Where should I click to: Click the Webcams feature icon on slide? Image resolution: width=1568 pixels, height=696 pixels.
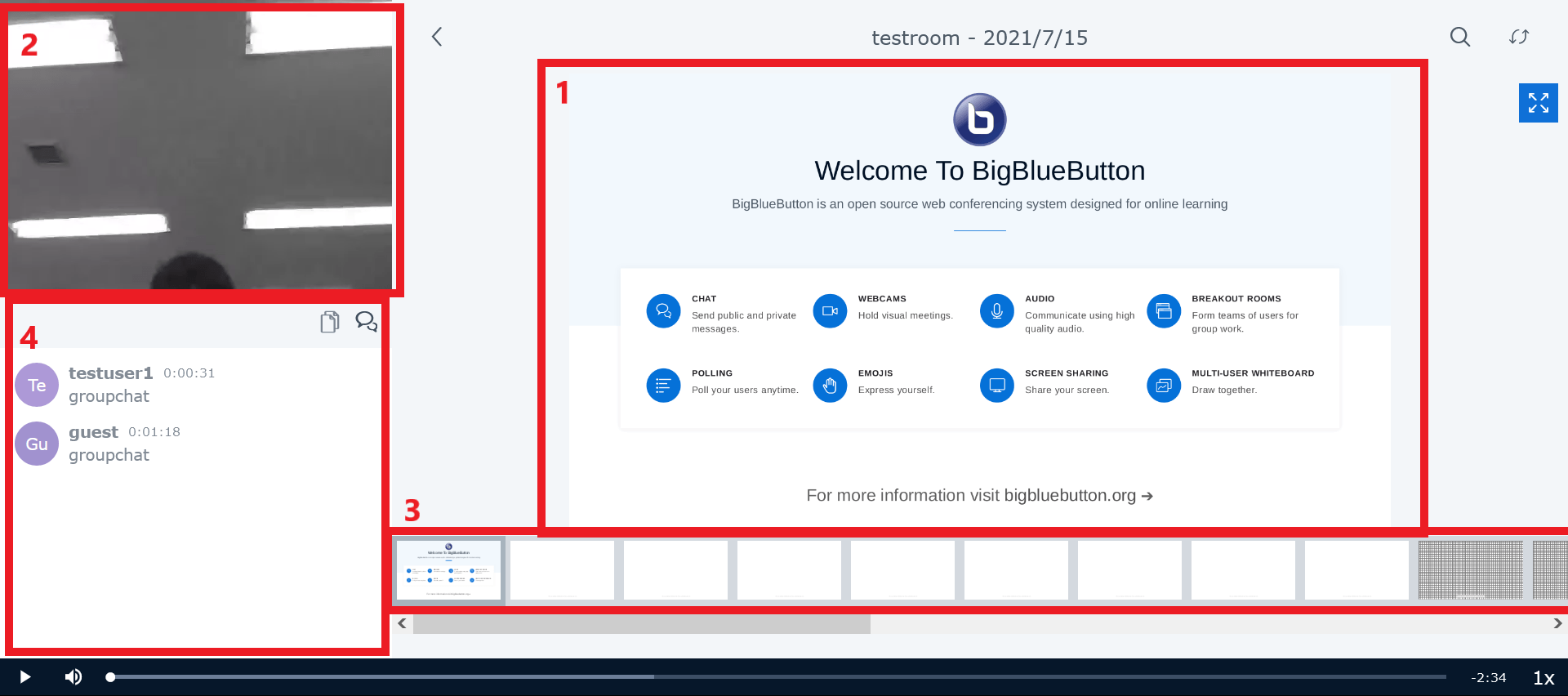830,311
